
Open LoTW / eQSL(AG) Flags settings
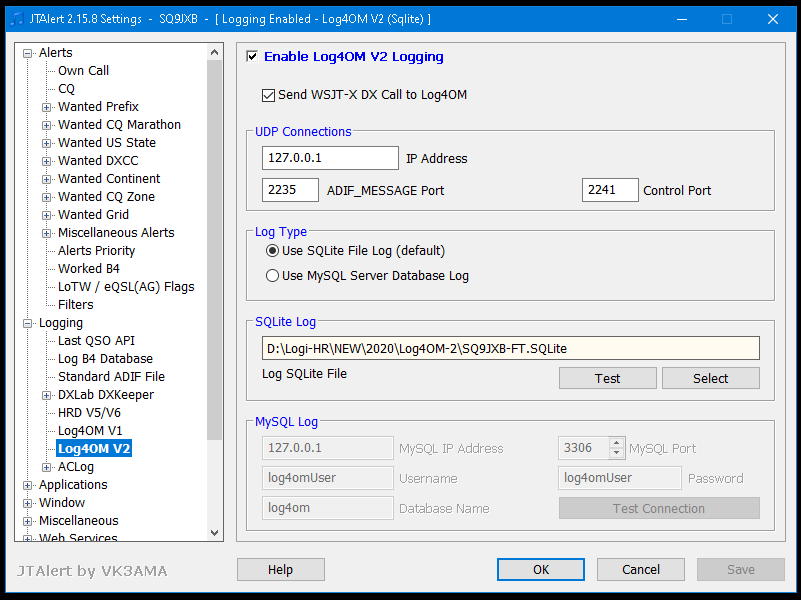point(126,286)
